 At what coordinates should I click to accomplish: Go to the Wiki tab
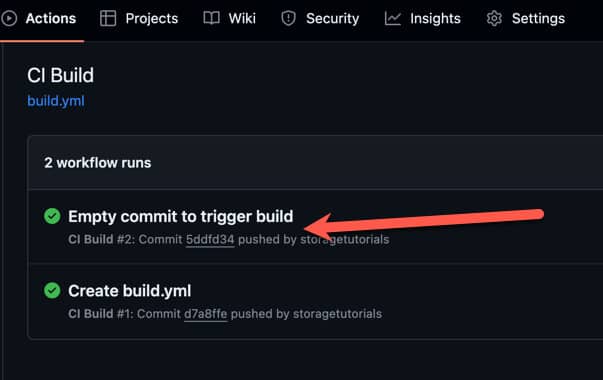(x=230, y=18)
